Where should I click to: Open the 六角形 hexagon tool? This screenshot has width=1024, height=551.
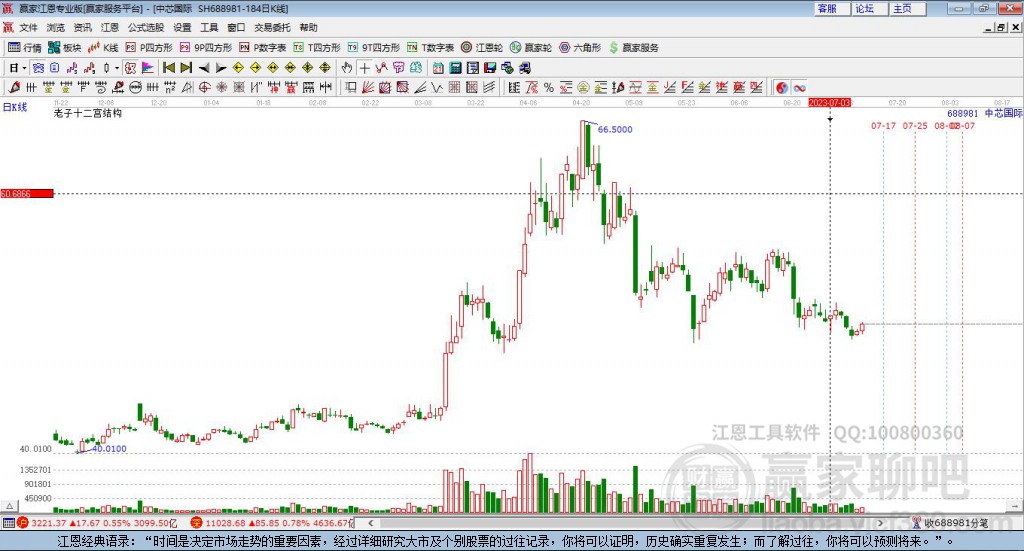pyautogui.click(x=580, y=48)
